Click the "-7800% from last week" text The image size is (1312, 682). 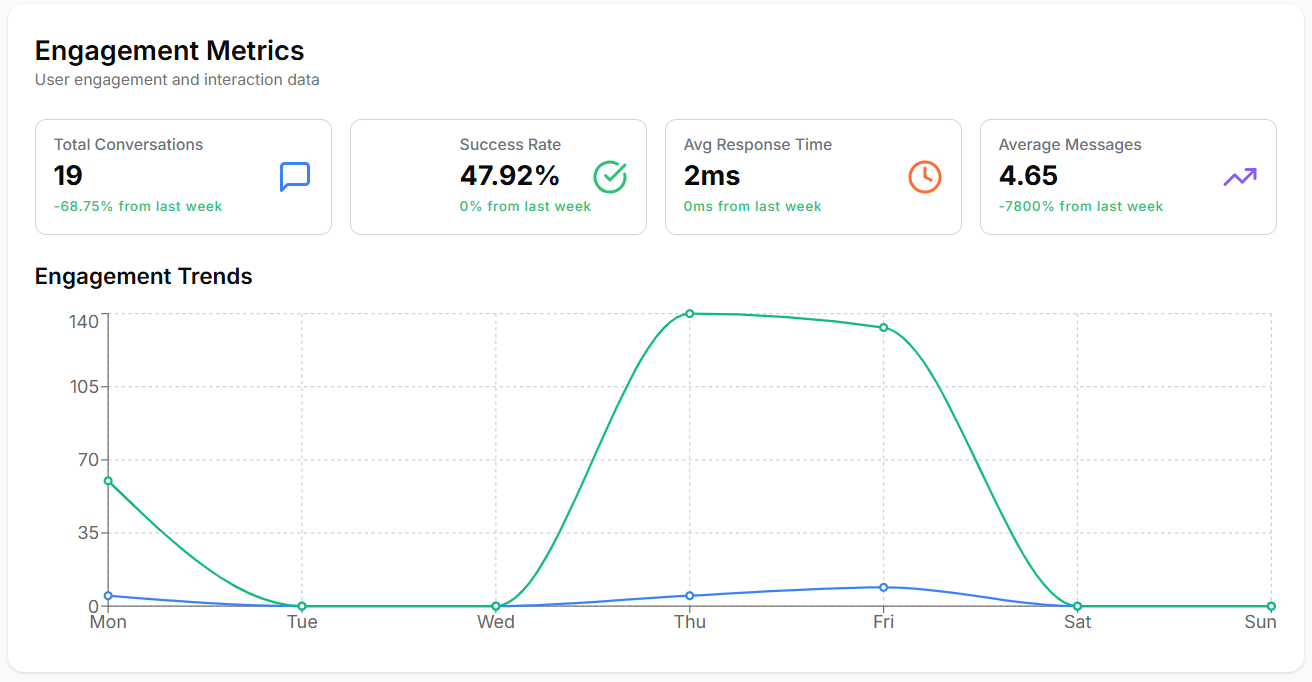(1081, 207)
